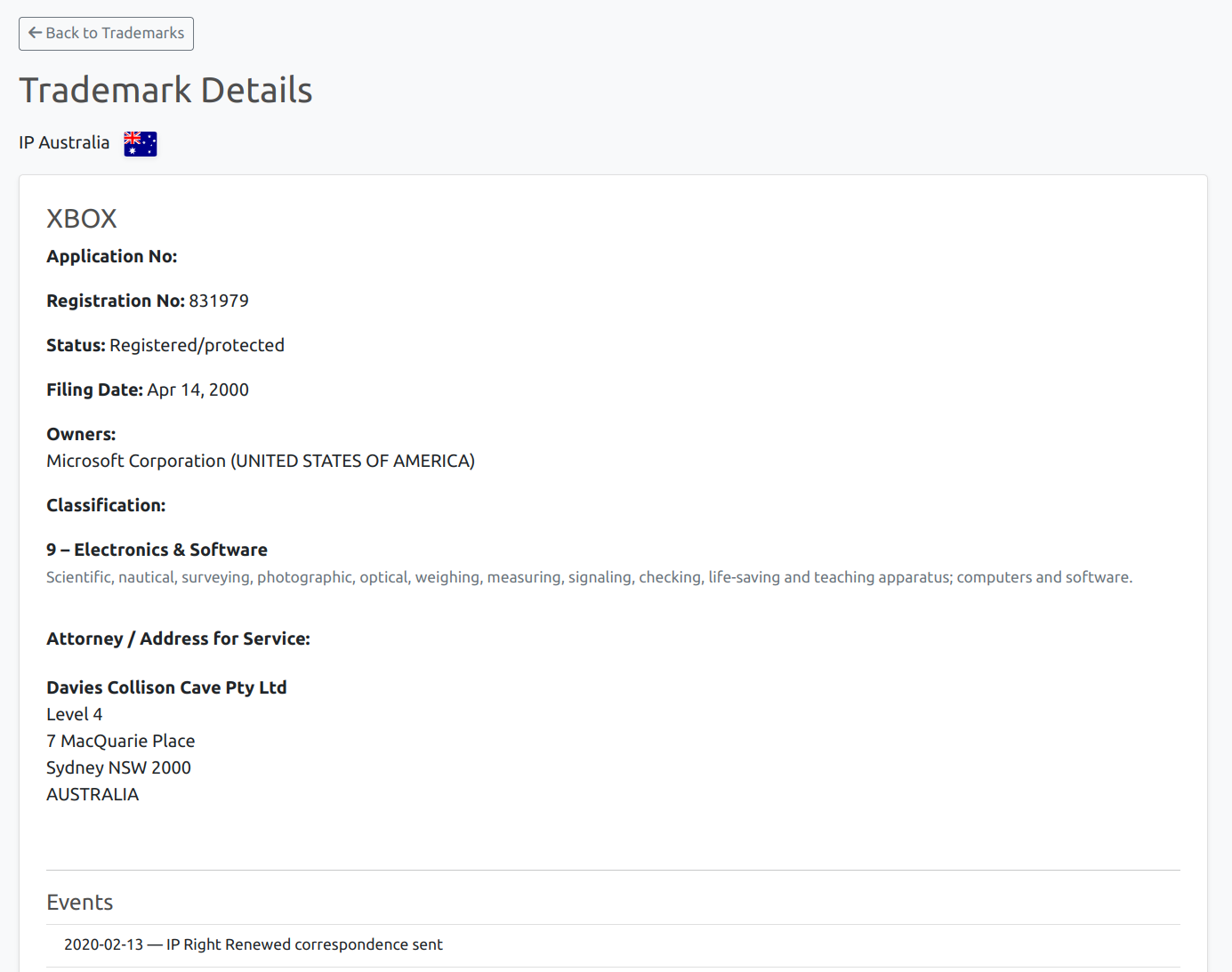
Task: Select the XBOX trademark title
Action: pos(81,218)
